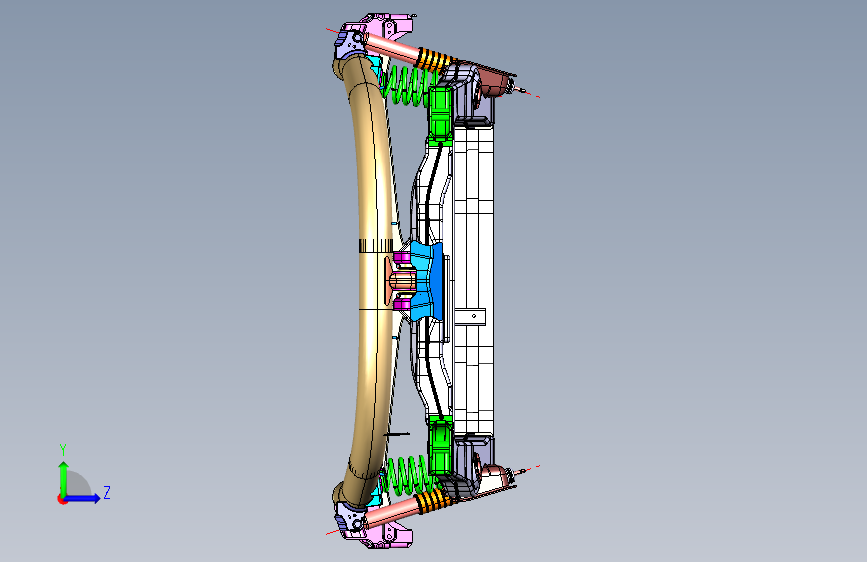Image resolution: width=867 pixels, height=562 pixels.
Task: Click the green Y axis of the triad
Action: 63,479
